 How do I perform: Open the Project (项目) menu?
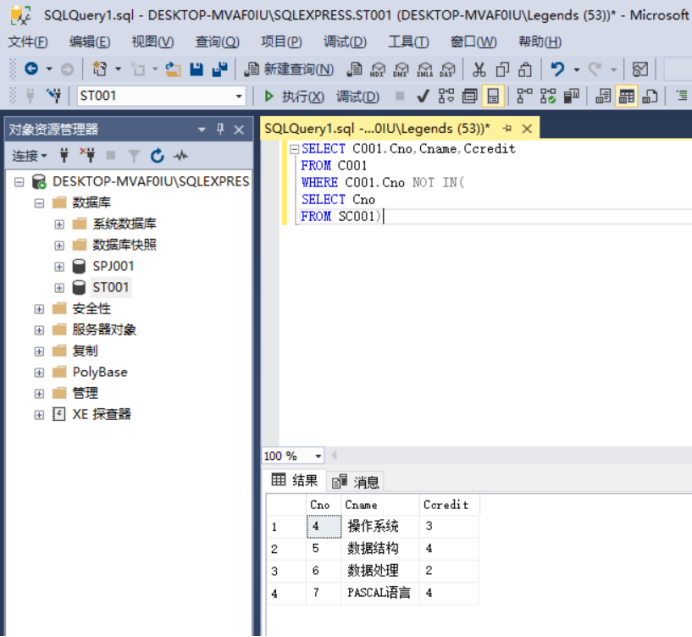[x=281, y=42]
